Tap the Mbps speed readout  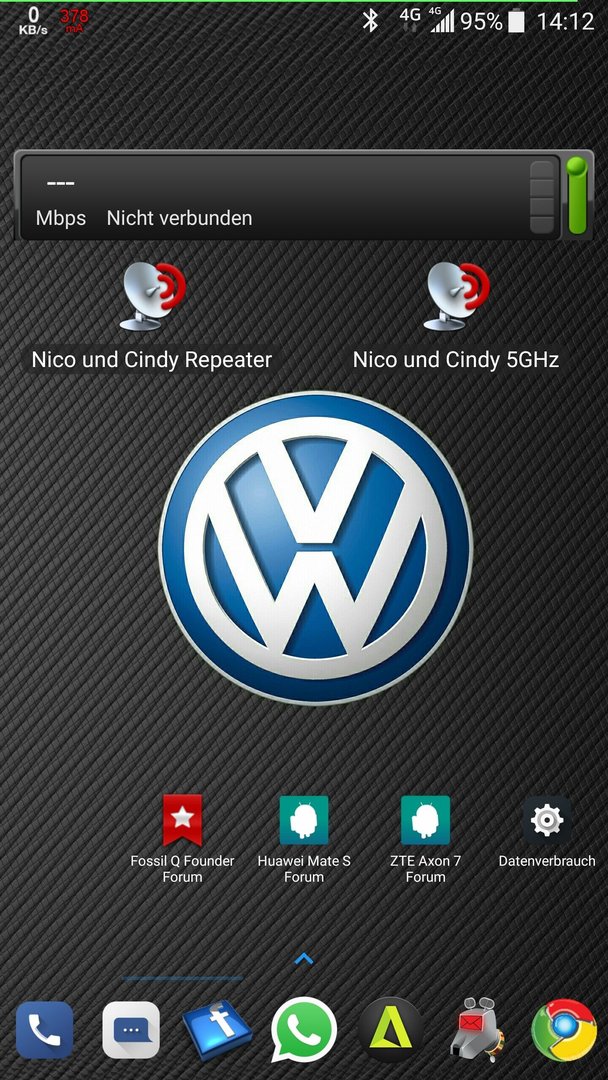[x=61, y=201]
